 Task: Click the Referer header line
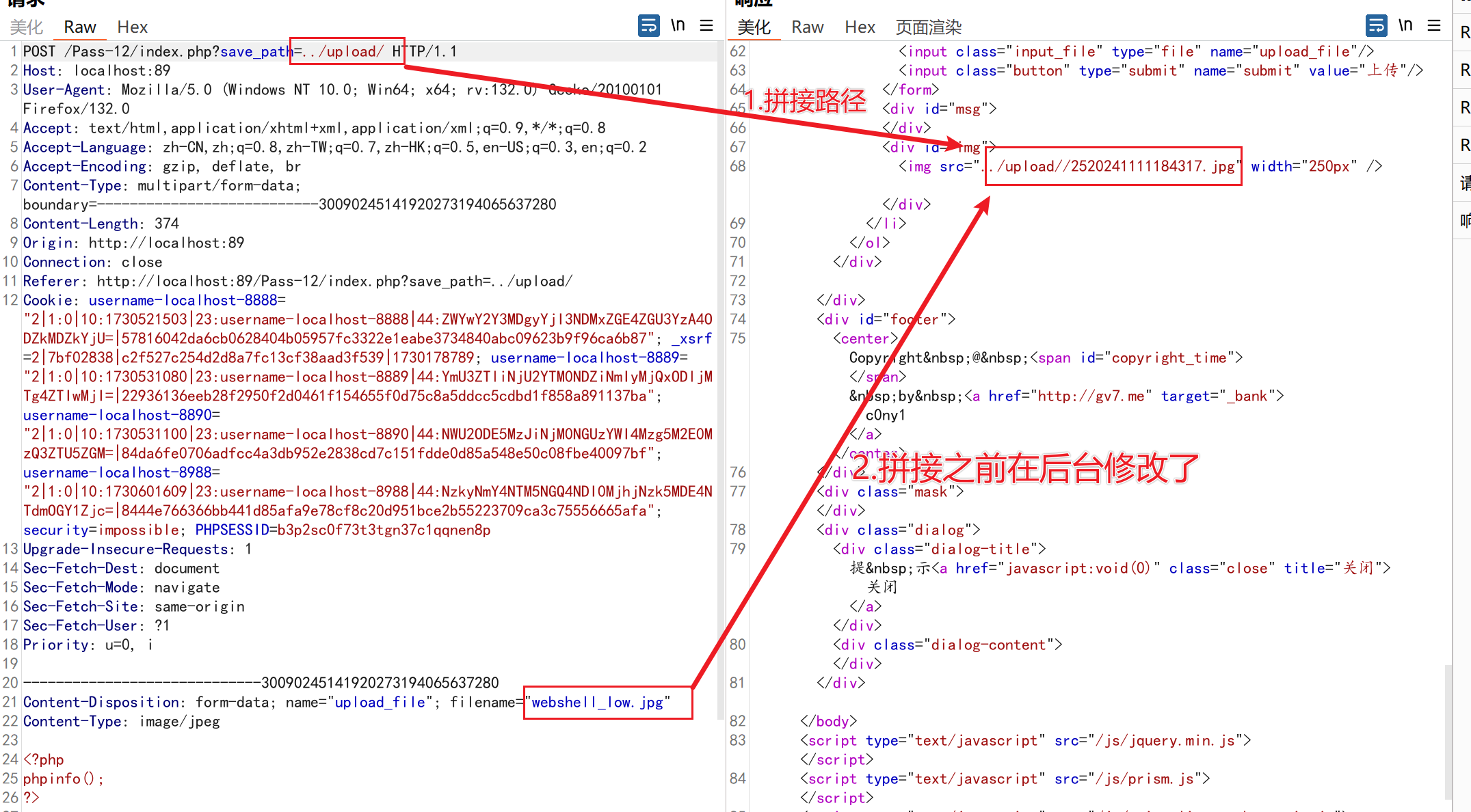point(298,281)
